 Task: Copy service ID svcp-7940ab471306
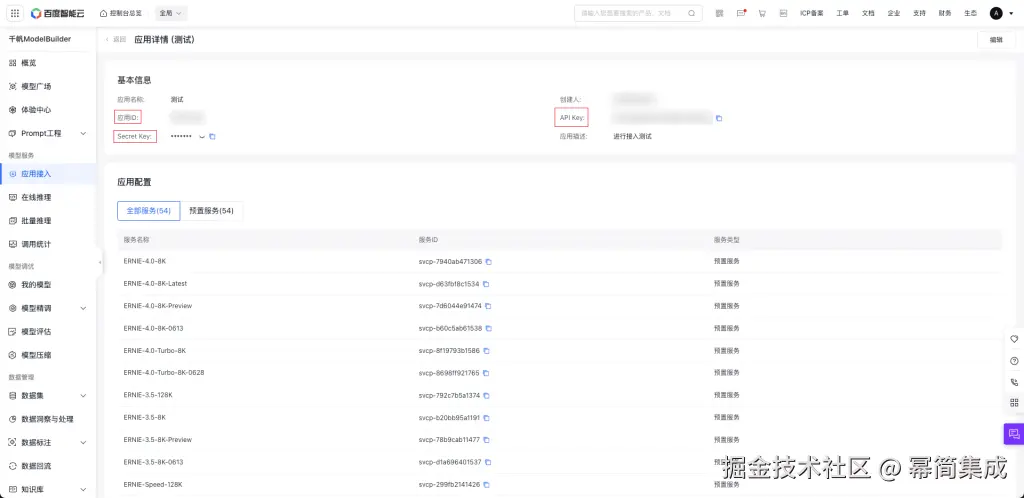click(488, 262)
